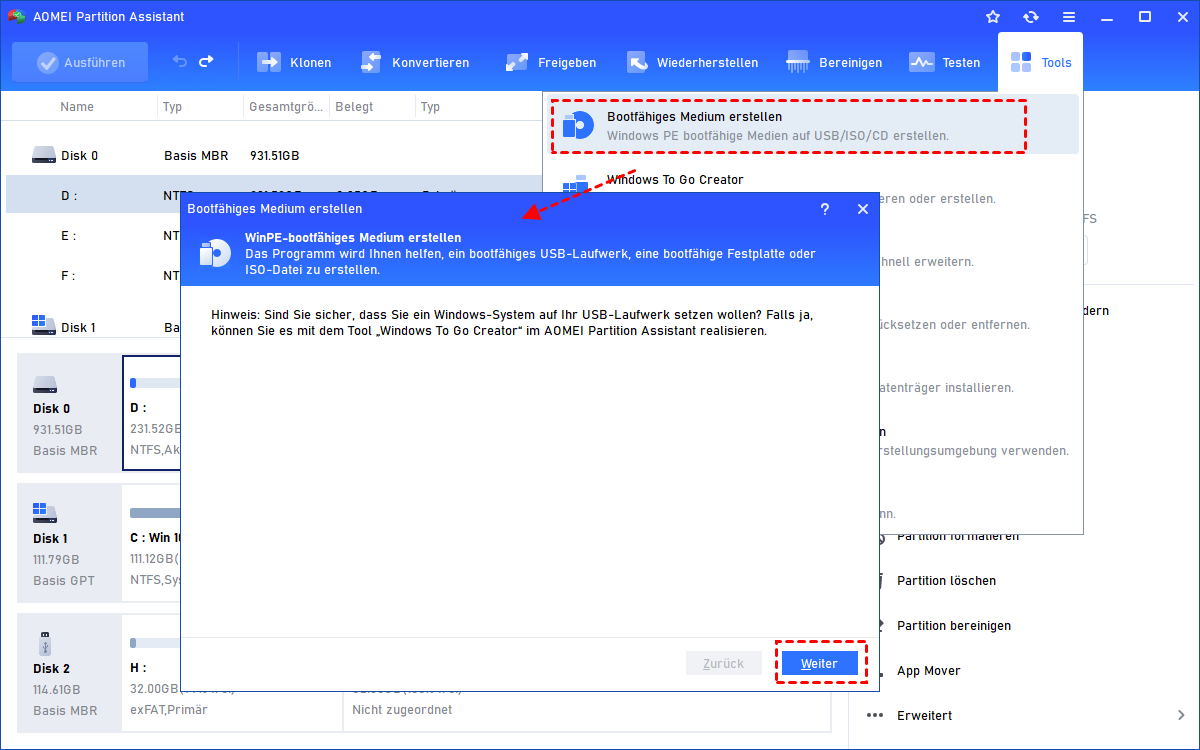
Task: Click the Tools grid icon
Action: 1021,62
